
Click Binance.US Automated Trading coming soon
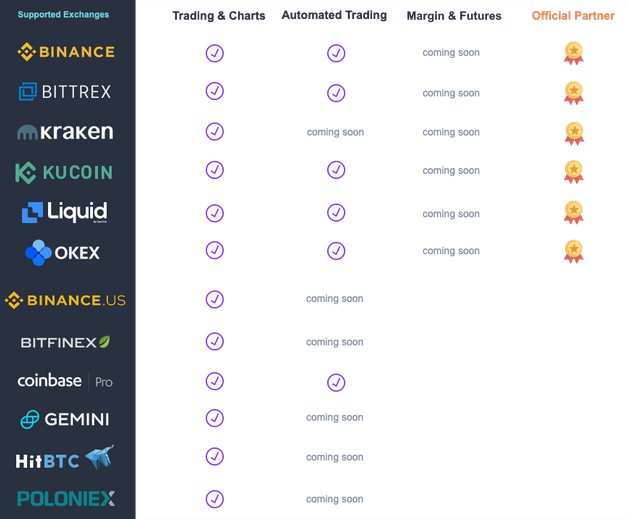coord(334,299)
